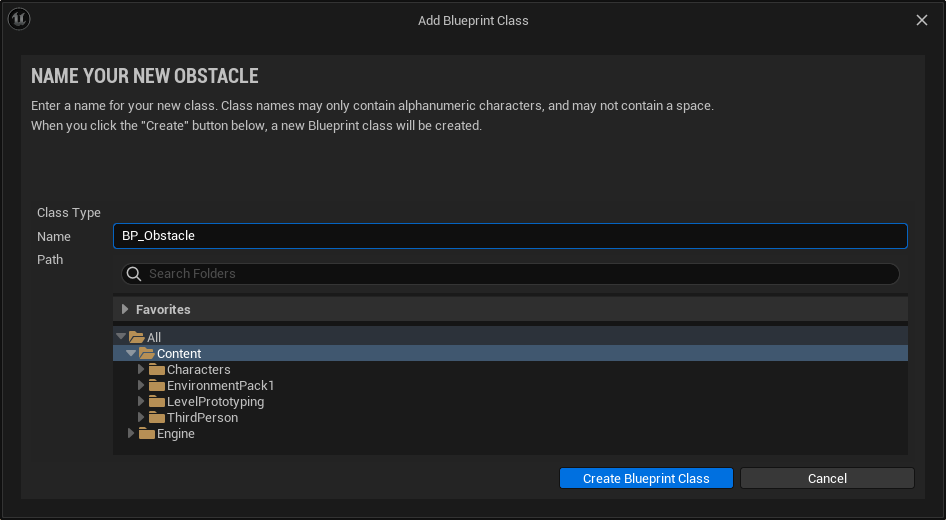Select the EnvironmentPack1 folder label
The image size is (946, 520).
click(x=220, y=385)
